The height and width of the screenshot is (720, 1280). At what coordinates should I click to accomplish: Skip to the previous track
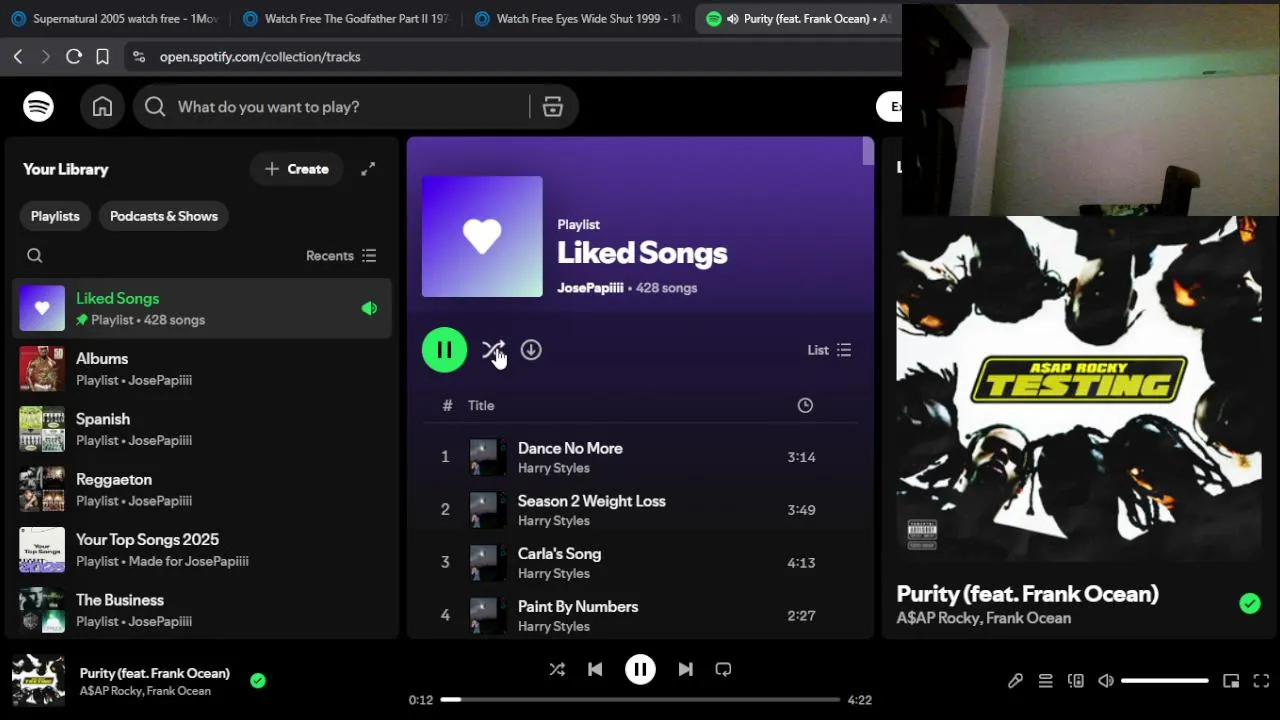pos(595,670)
